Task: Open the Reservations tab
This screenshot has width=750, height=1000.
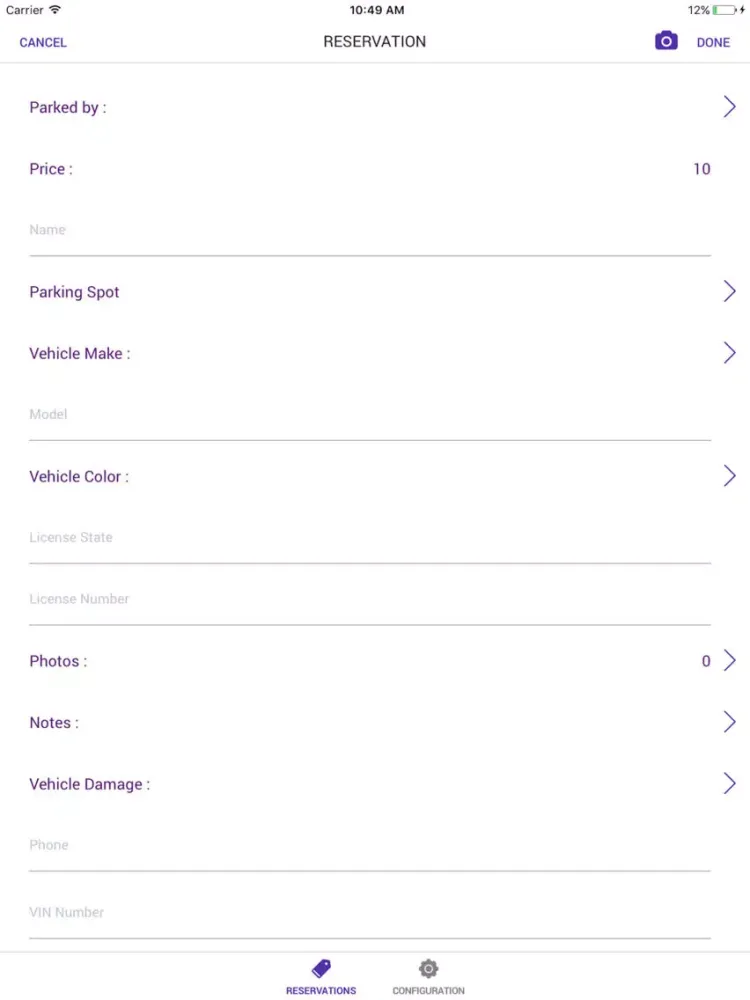Action: click(x=321, y=976)
